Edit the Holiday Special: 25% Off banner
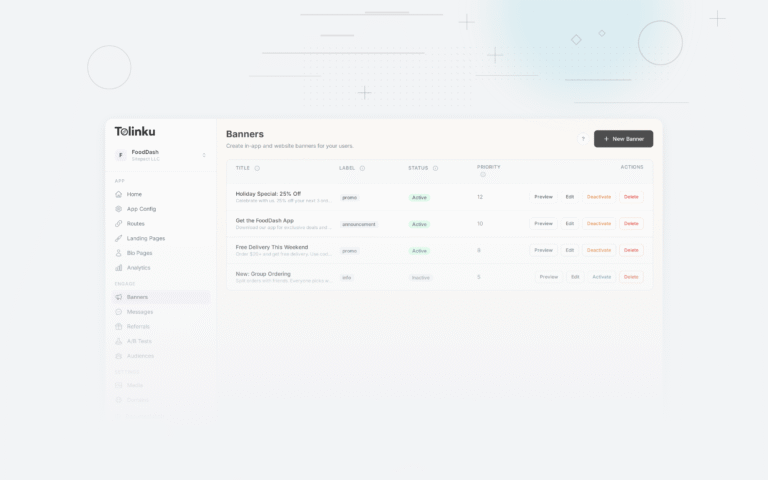768x480 pixels. coord(570,197)
